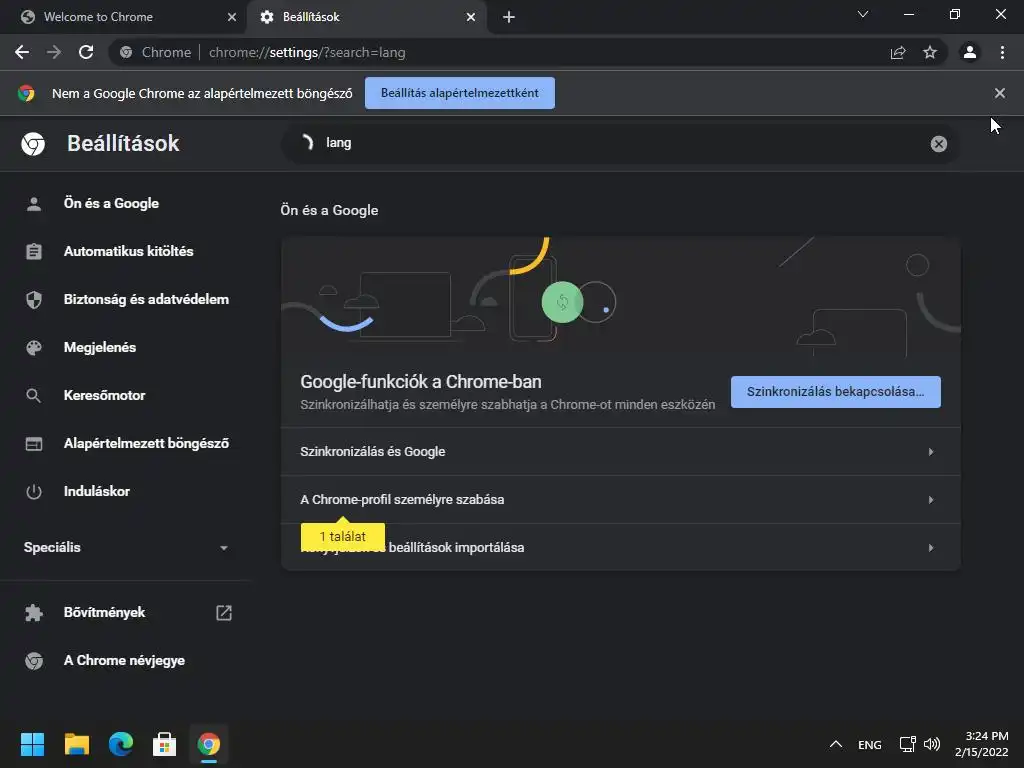1024x768 pixels.
Task: Click the power icon for Induláskor
Action: click(x=34, y=492)
